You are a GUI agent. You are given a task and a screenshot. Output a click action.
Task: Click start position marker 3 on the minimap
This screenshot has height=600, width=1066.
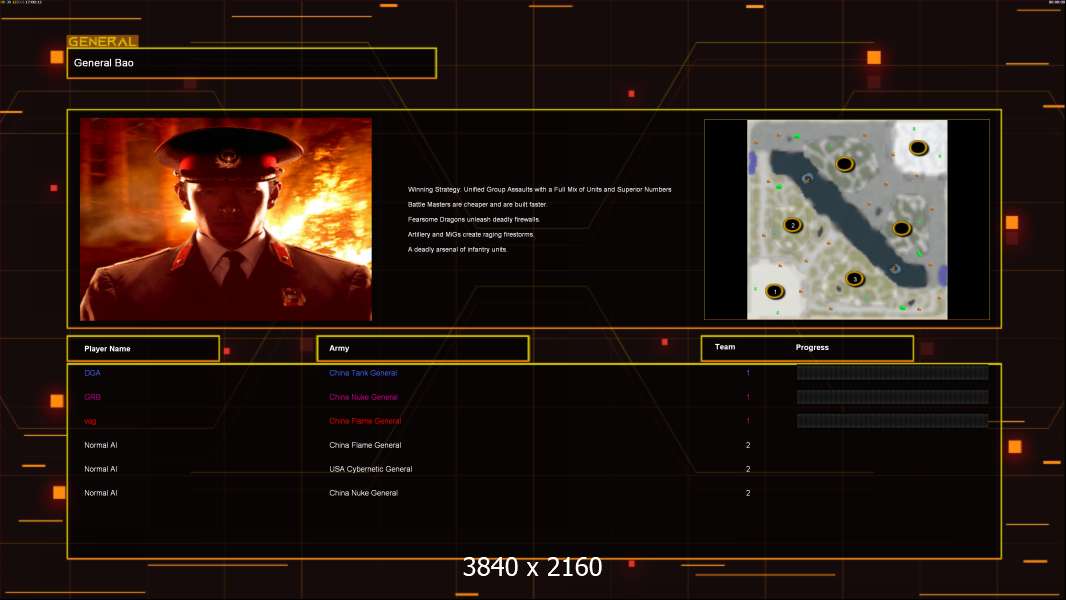pos(855,279)
